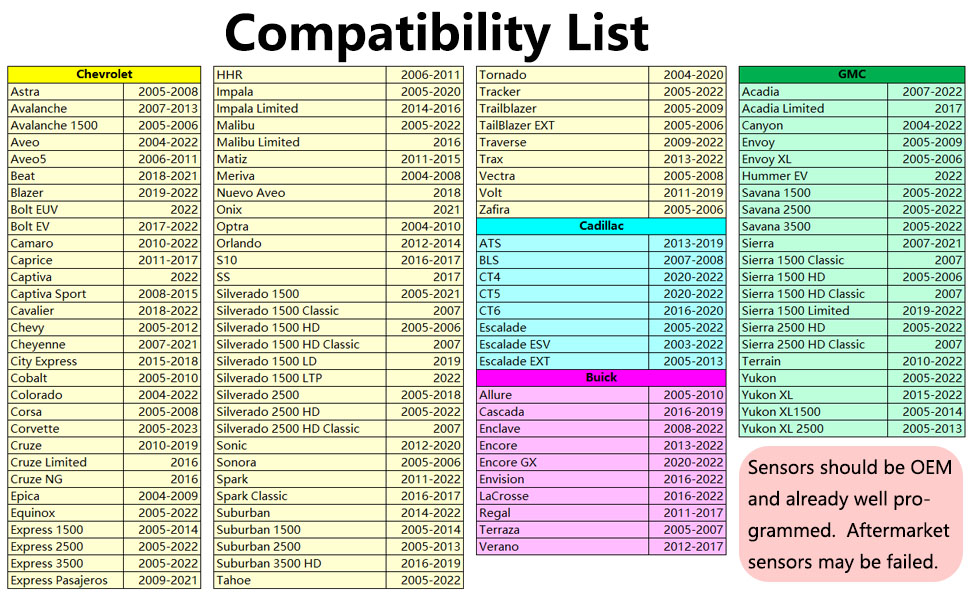970x600 pixels.
Task: Click the Tornado model cell
Action: [x=563, y=75]
